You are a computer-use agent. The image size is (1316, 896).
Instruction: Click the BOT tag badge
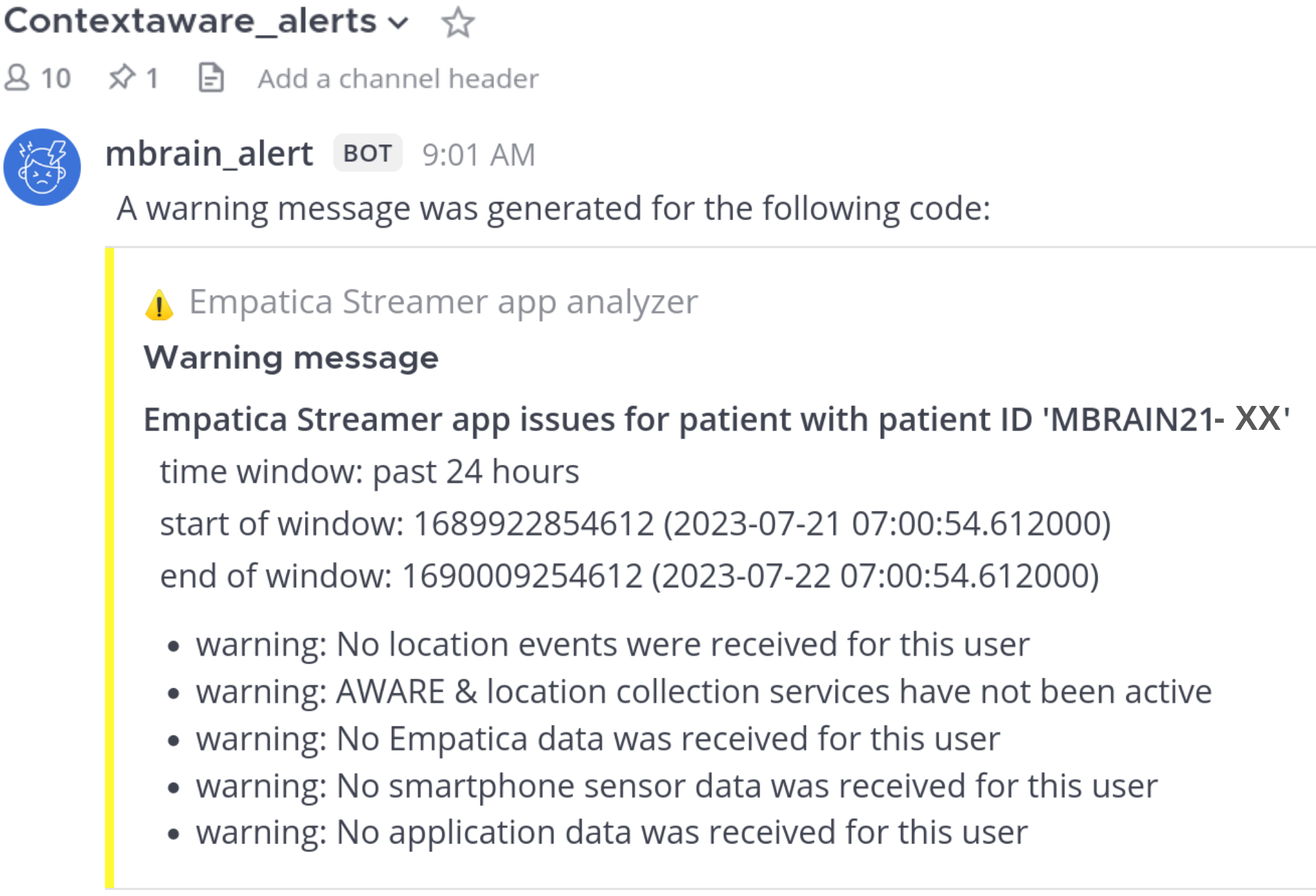[x=367, y=153]
